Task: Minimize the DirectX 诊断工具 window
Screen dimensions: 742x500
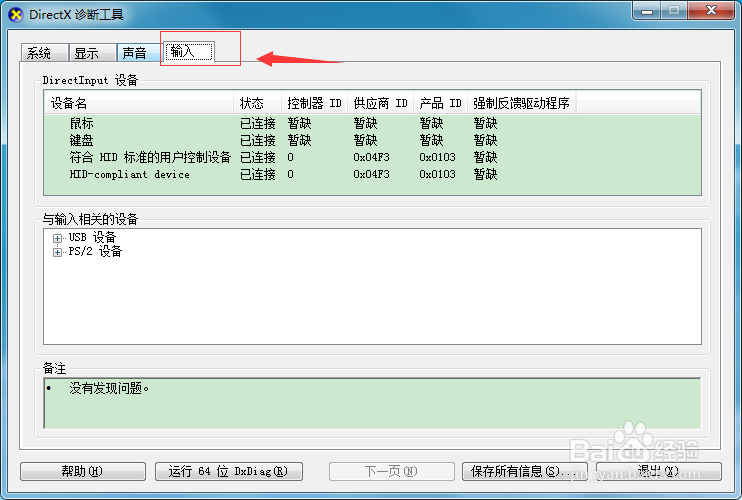Action: tap(647, 10)
